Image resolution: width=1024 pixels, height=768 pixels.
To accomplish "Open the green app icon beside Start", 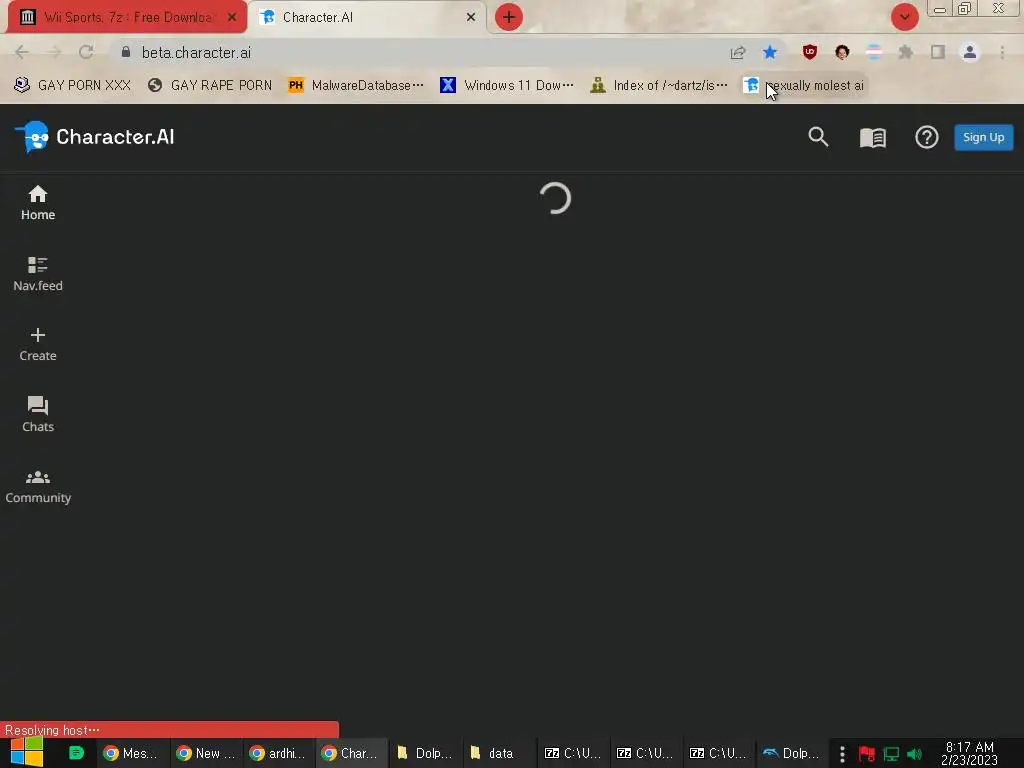I will [76, 753].
